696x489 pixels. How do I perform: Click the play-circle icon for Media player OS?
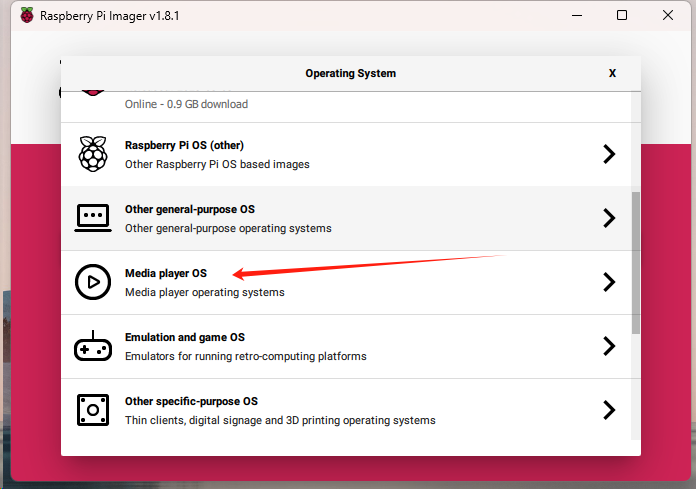pos(93,282)
